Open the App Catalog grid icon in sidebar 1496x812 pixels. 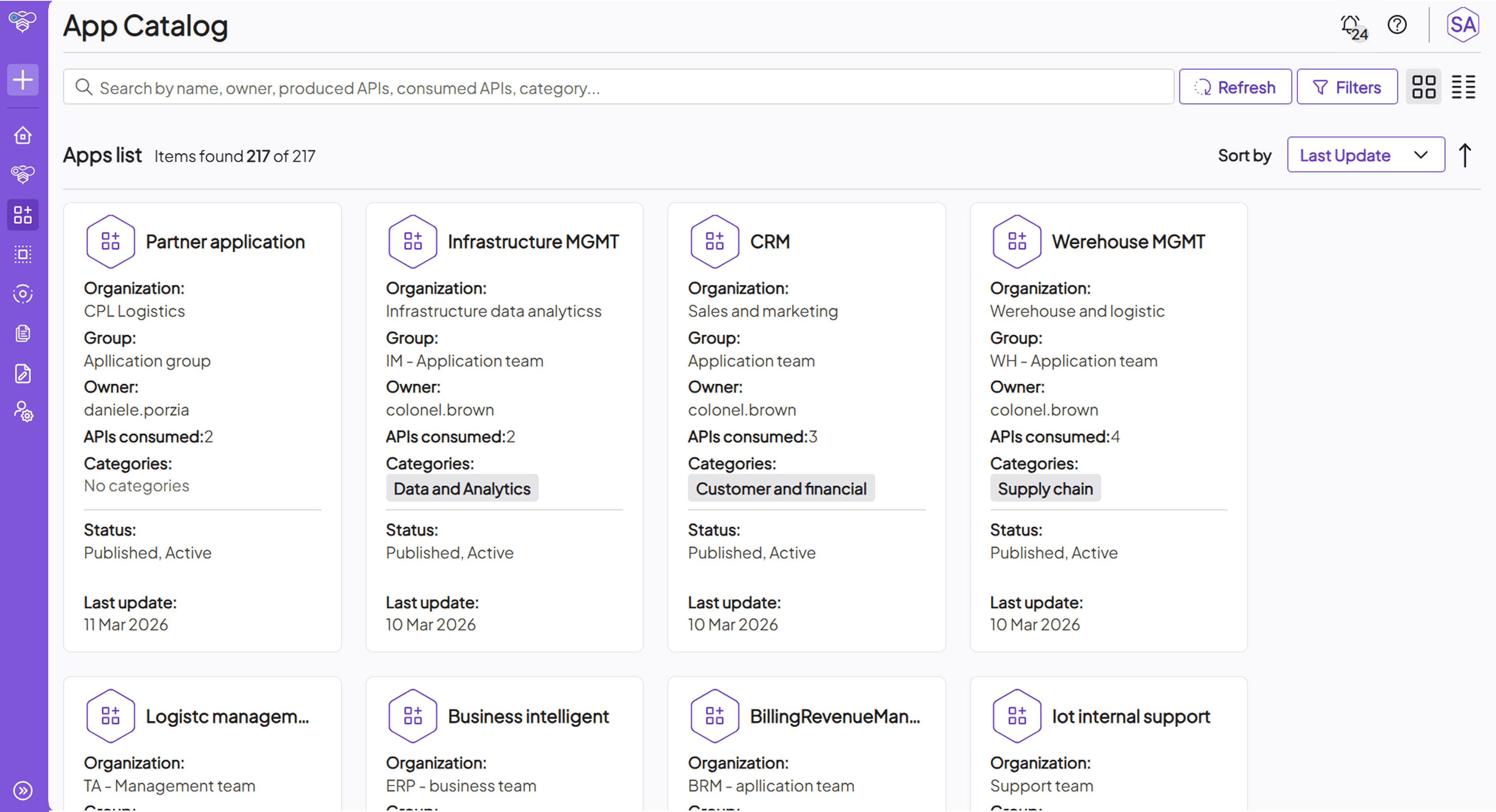click(x=23, y=214)
